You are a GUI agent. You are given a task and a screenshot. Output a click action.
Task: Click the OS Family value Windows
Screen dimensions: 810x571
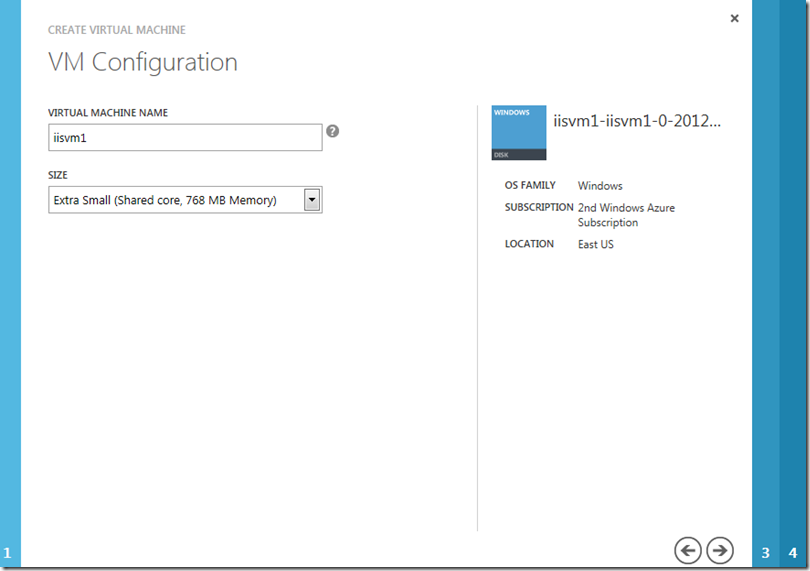600,186
